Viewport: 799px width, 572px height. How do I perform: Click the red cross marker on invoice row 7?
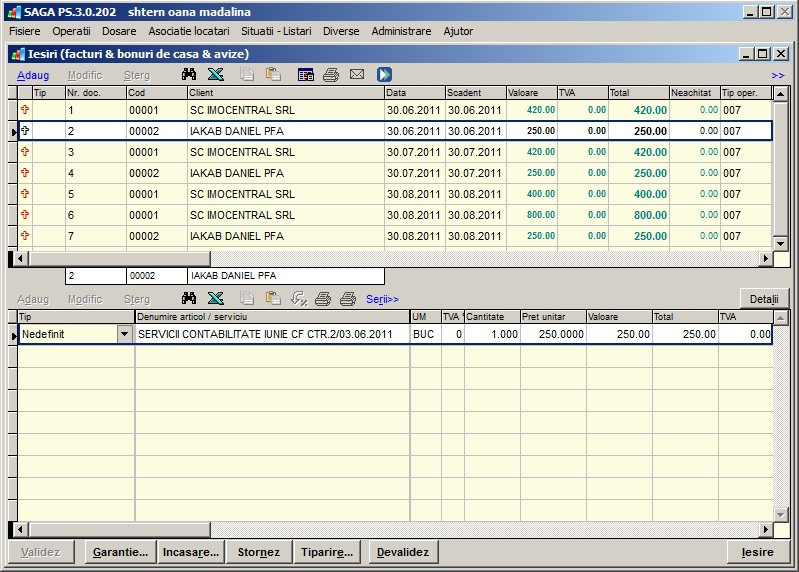24,235
